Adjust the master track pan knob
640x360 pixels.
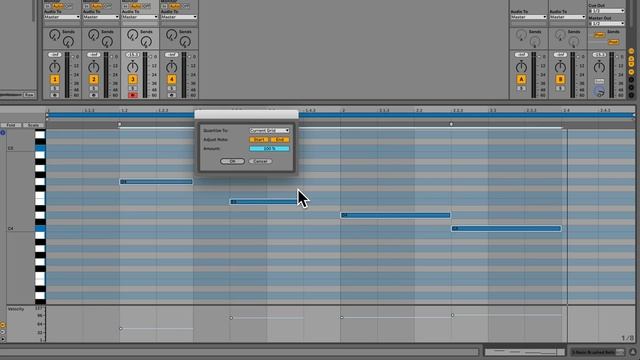[x=599, y=67]
